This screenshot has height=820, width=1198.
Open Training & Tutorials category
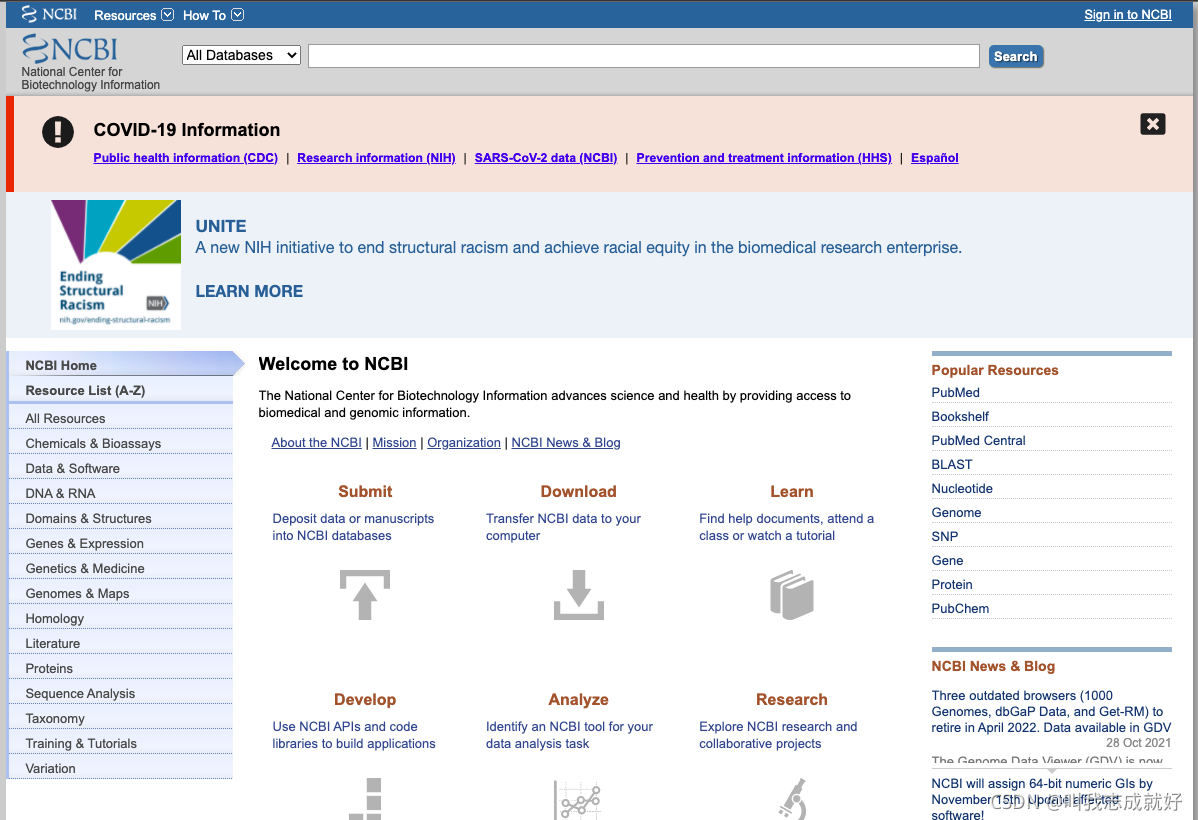[121, 744]
